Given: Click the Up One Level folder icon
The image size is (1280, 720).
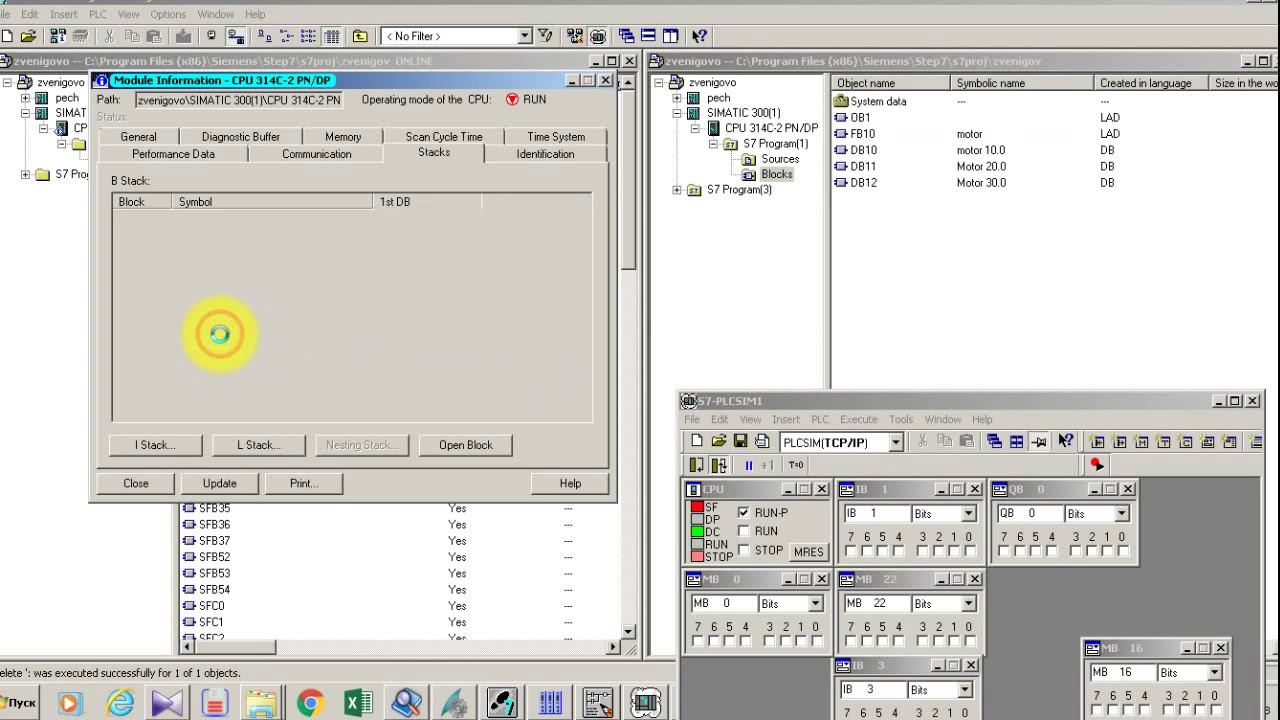Looking at the screenshot, I should pyautogui.click(x=360, y=36).
